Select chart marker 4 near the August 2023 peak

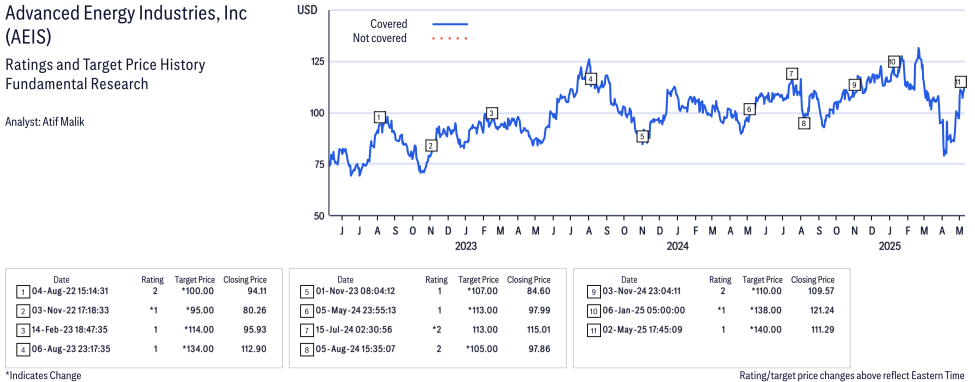(591, 78)
